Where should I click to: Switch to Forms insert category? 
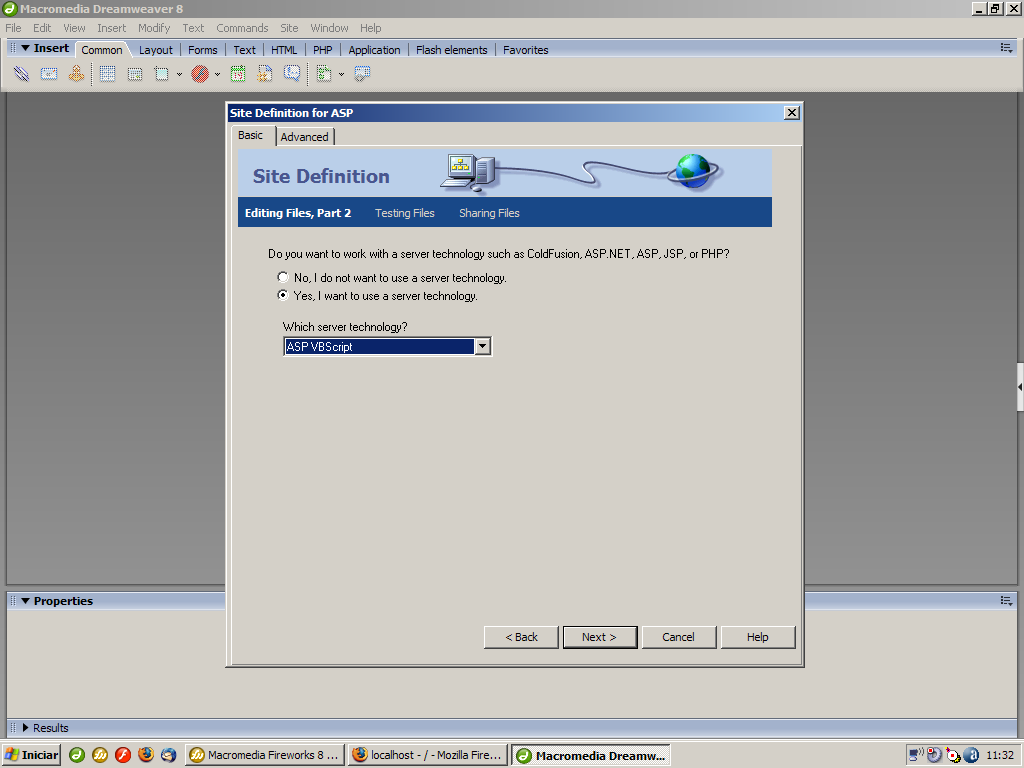click(x=202, y=50)
